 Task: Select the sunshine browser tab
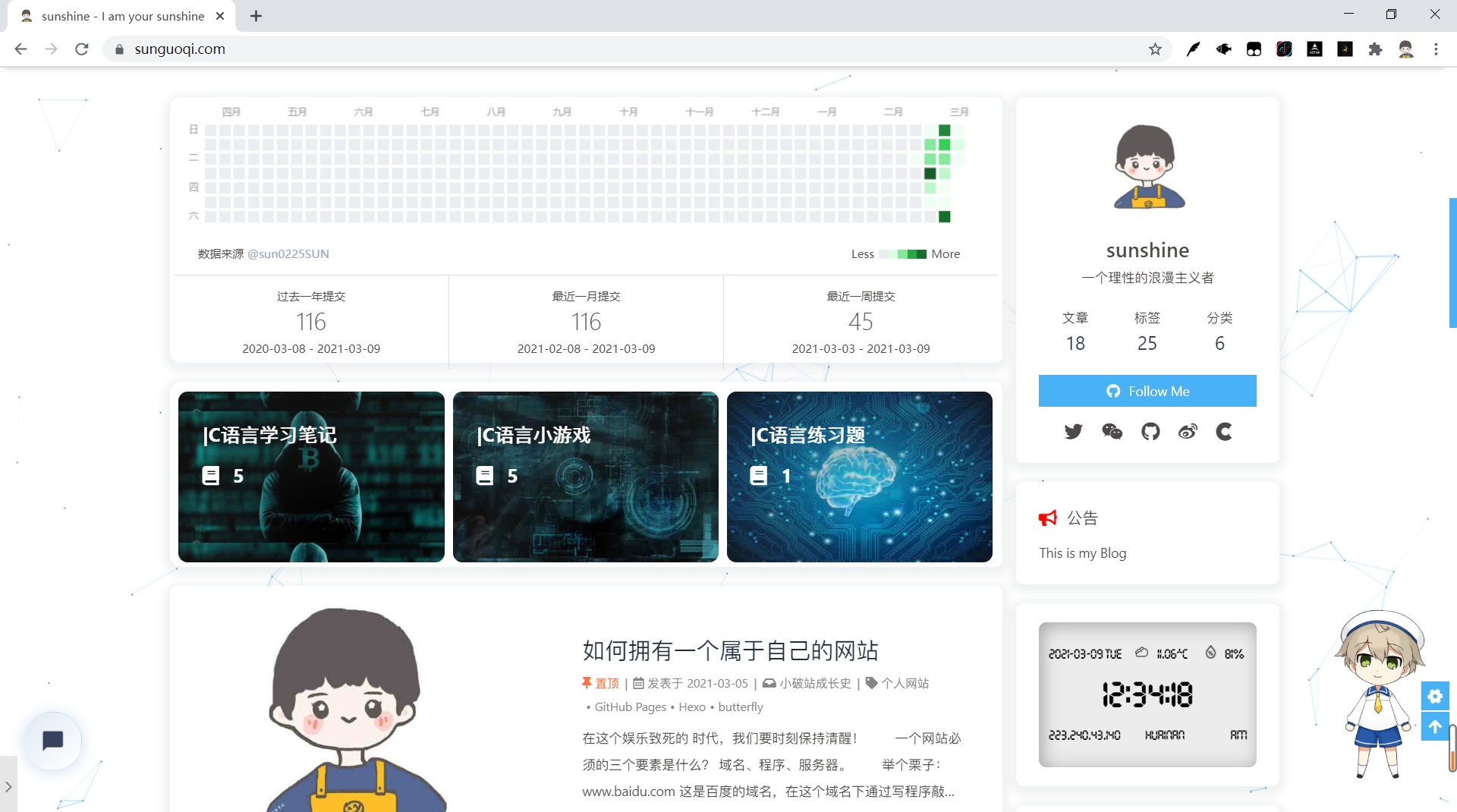[x=114, y=16]
